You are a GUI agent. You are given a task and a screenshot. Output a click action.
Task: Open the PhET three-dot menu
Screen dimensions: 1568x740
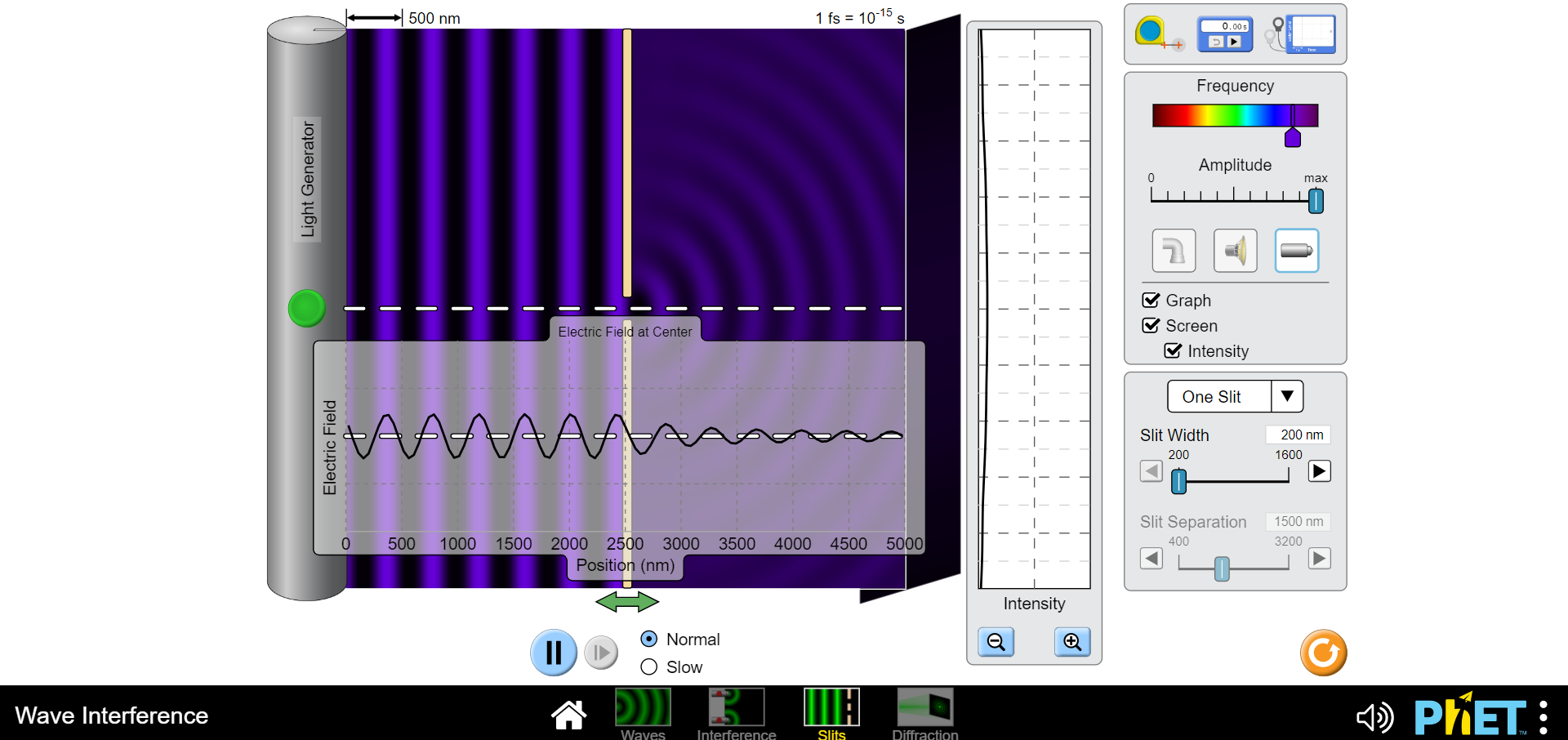[x=1542, y=715]
